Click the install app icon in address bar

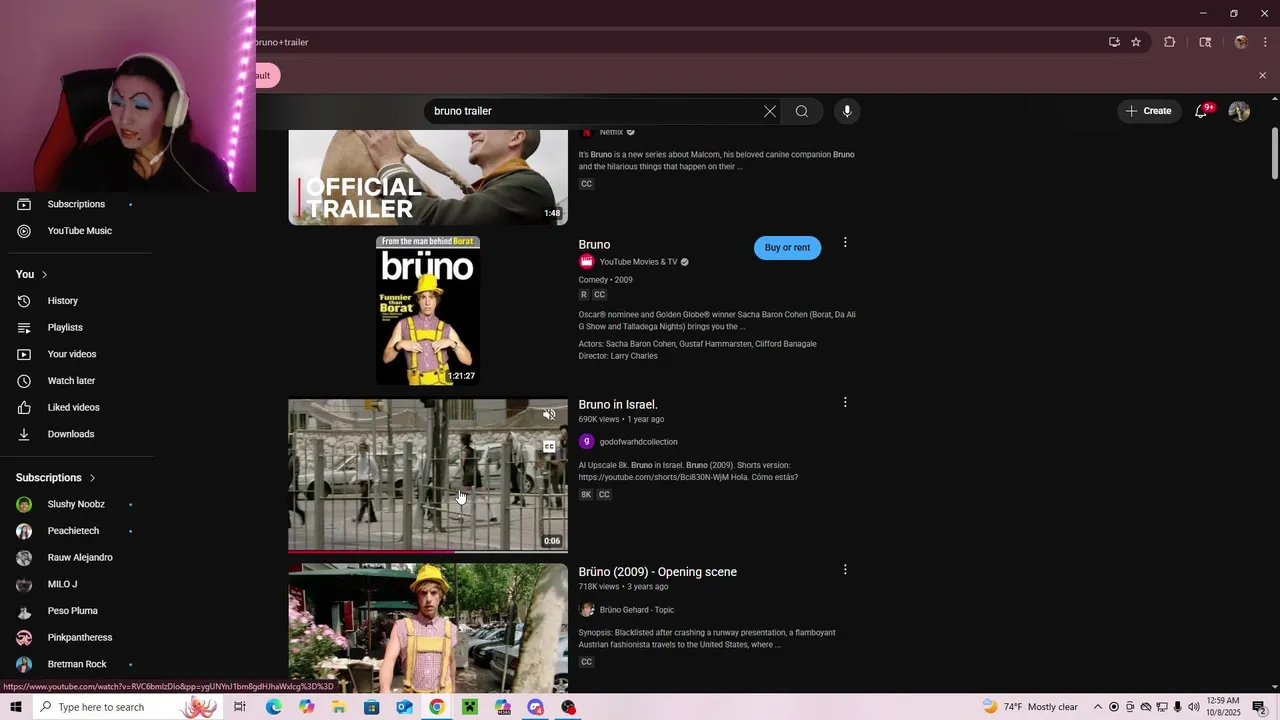pos(1114,42)
